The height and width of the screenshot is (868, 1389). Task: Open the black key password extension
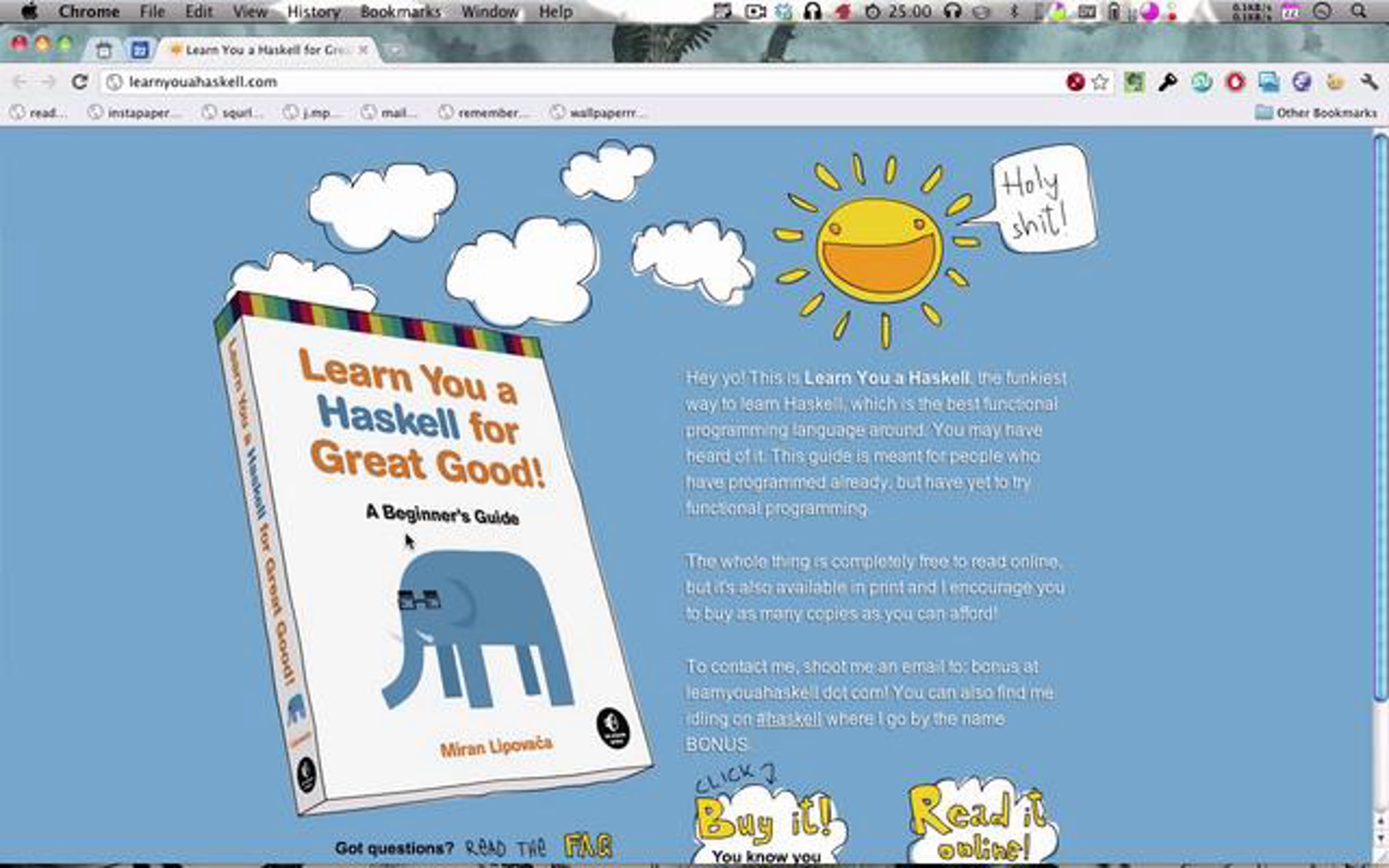1168,82
